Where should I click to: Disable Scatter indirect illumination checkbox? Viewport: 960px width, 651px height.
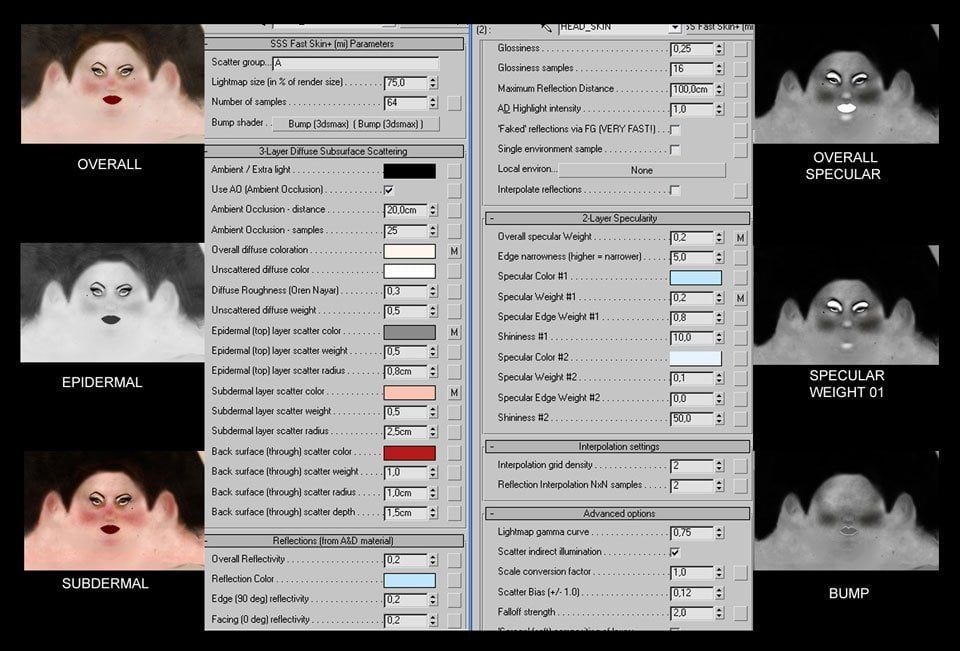(675, 552)
